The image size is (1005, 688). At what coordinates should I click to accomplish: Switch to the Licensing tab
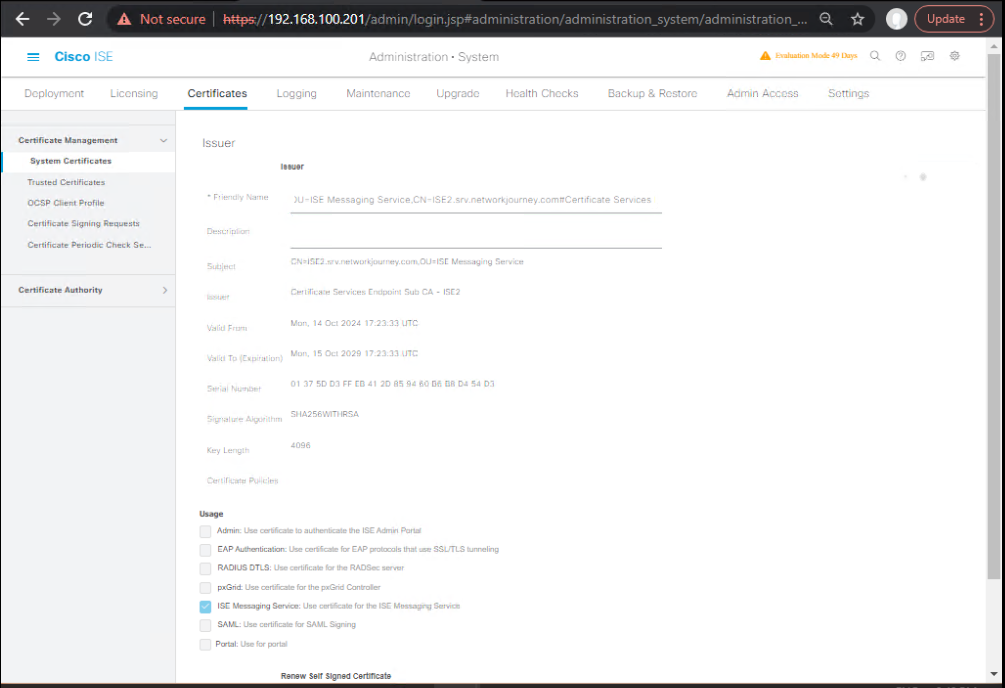(x=134, y=94)
